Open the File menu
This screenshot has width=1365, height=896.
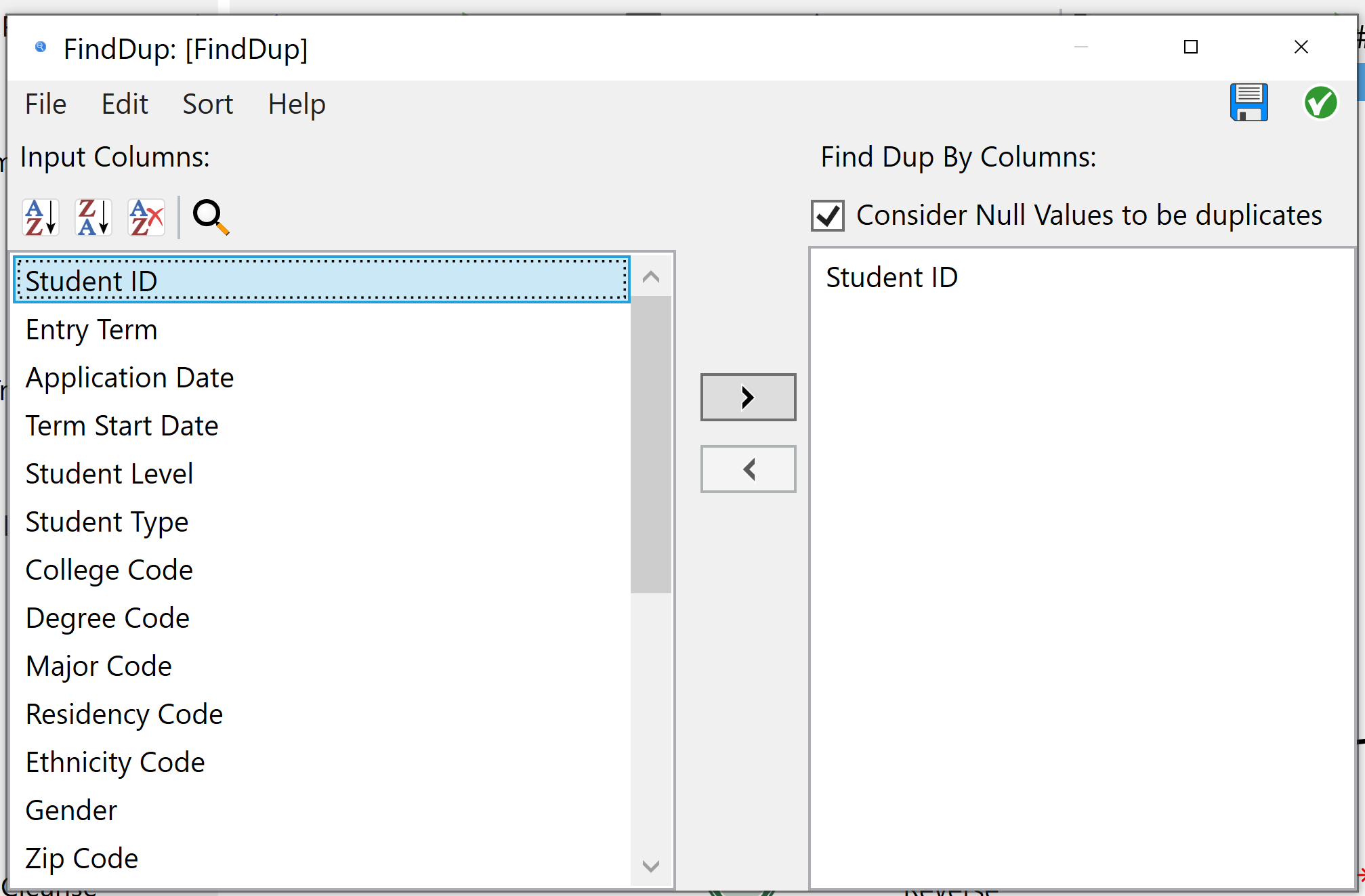(x=45, y=104)
